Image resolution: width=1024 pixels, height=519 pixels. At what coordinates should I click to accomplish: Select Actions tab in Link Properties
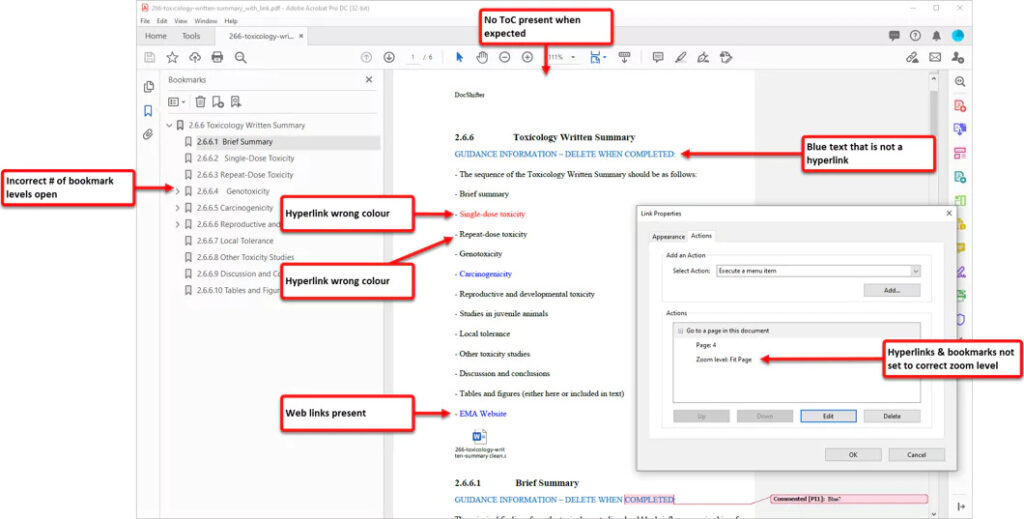point(701,236)
